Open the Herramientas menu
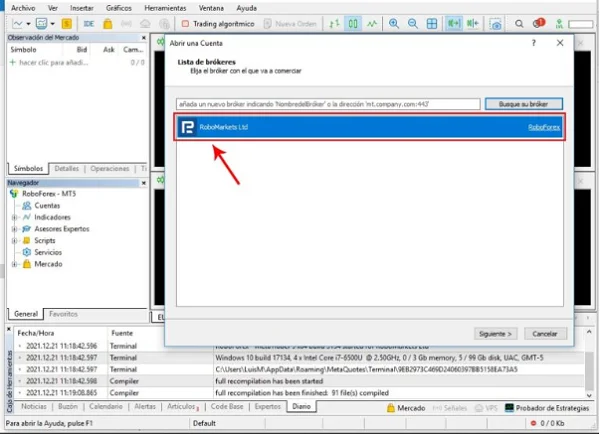This screenshot has width=600, height=434. tap(165, 8)
